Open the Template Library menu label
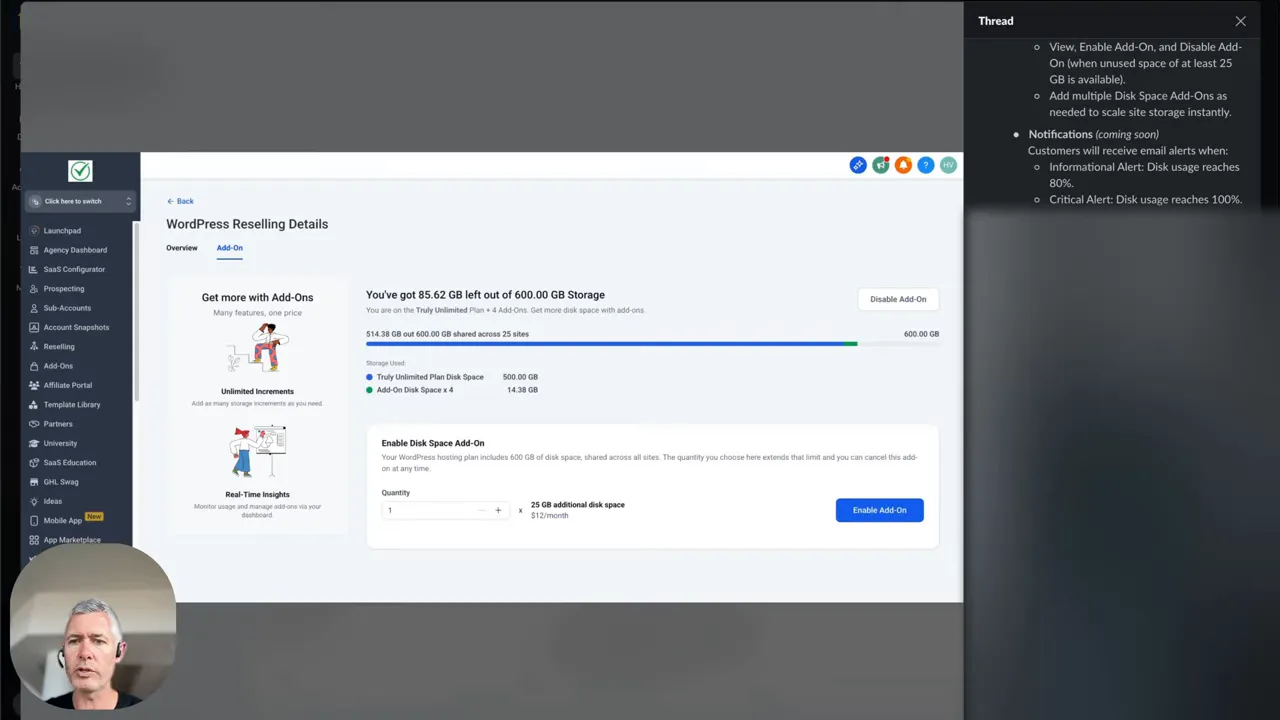Viewport: 1280px width, 720px height. click(72, 405)
